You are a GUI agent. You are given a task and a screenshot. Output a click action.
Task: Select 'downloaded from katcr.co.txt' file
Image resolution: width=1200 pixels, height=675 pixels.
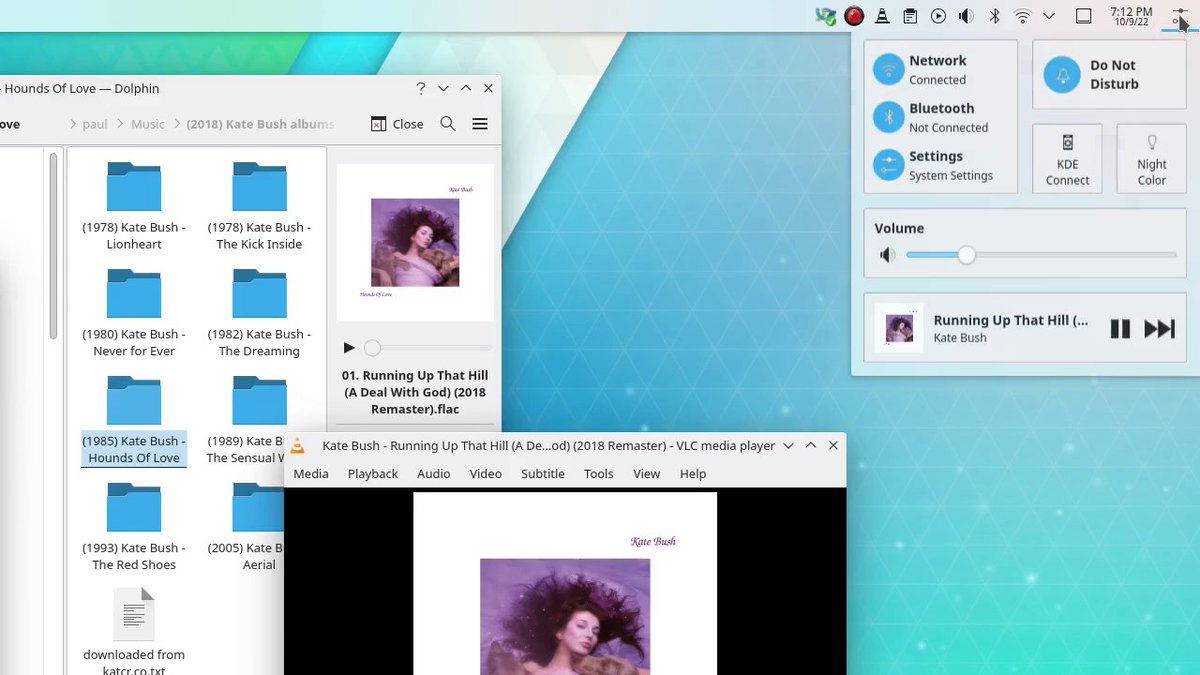coord(134,632)
